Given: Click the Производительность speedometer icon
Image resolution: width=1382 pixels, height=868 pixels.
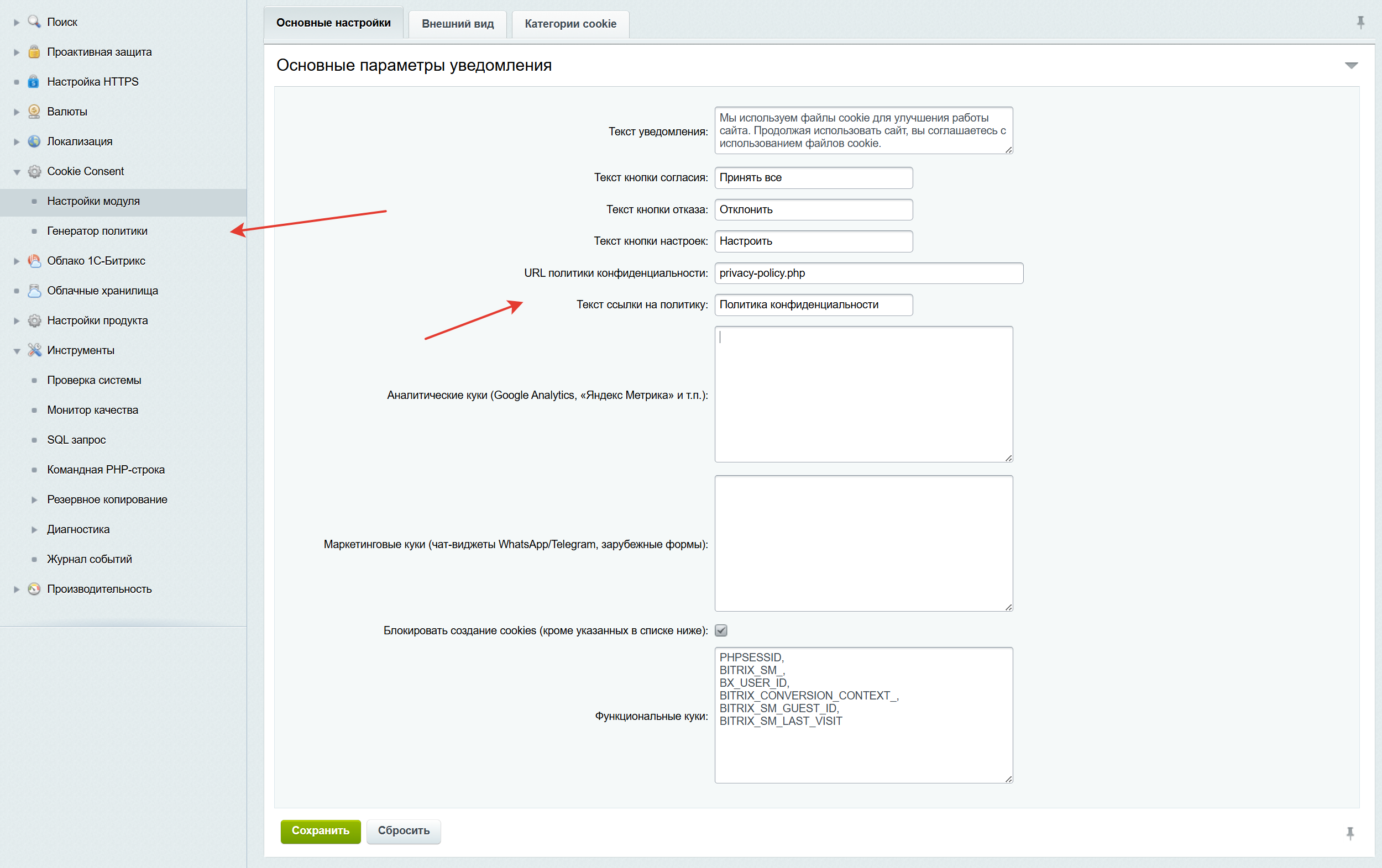Looking at the screenshot, I should [x=34, y=588].
